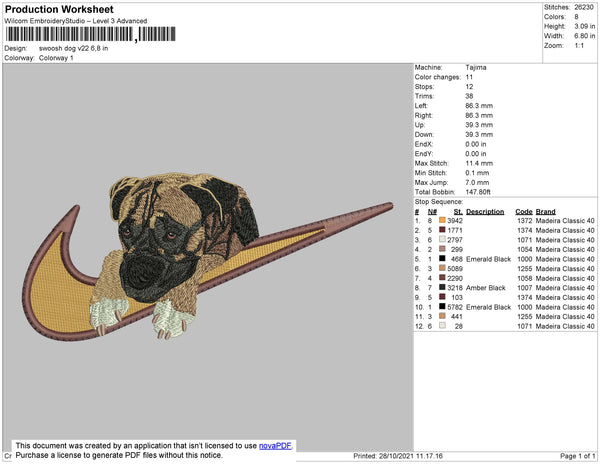The height and width of the screenshot is (464, 600).
Task: Click the 'Right:' measurement label
Action: [x=424, y=116]
